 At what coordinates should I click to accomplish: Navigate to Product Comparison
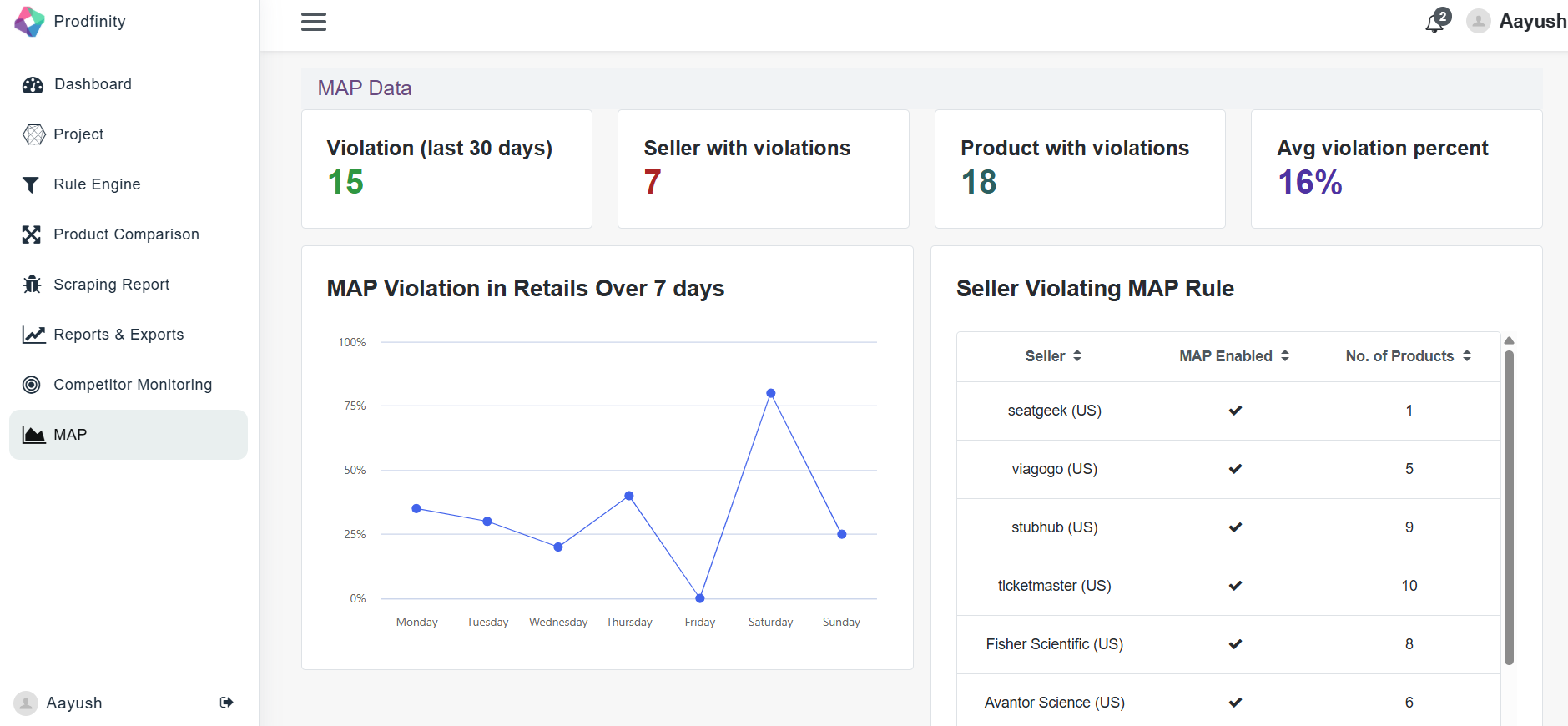pyautogui.click(x=129, y=234)
